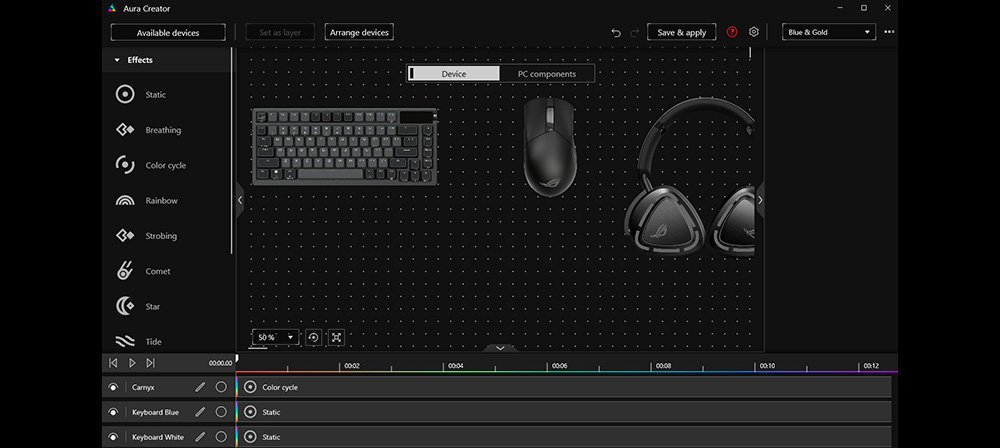This screenshot has width=1000, height=448.
Task: Select the headset device on canvas
Action: tap(689, 177)
